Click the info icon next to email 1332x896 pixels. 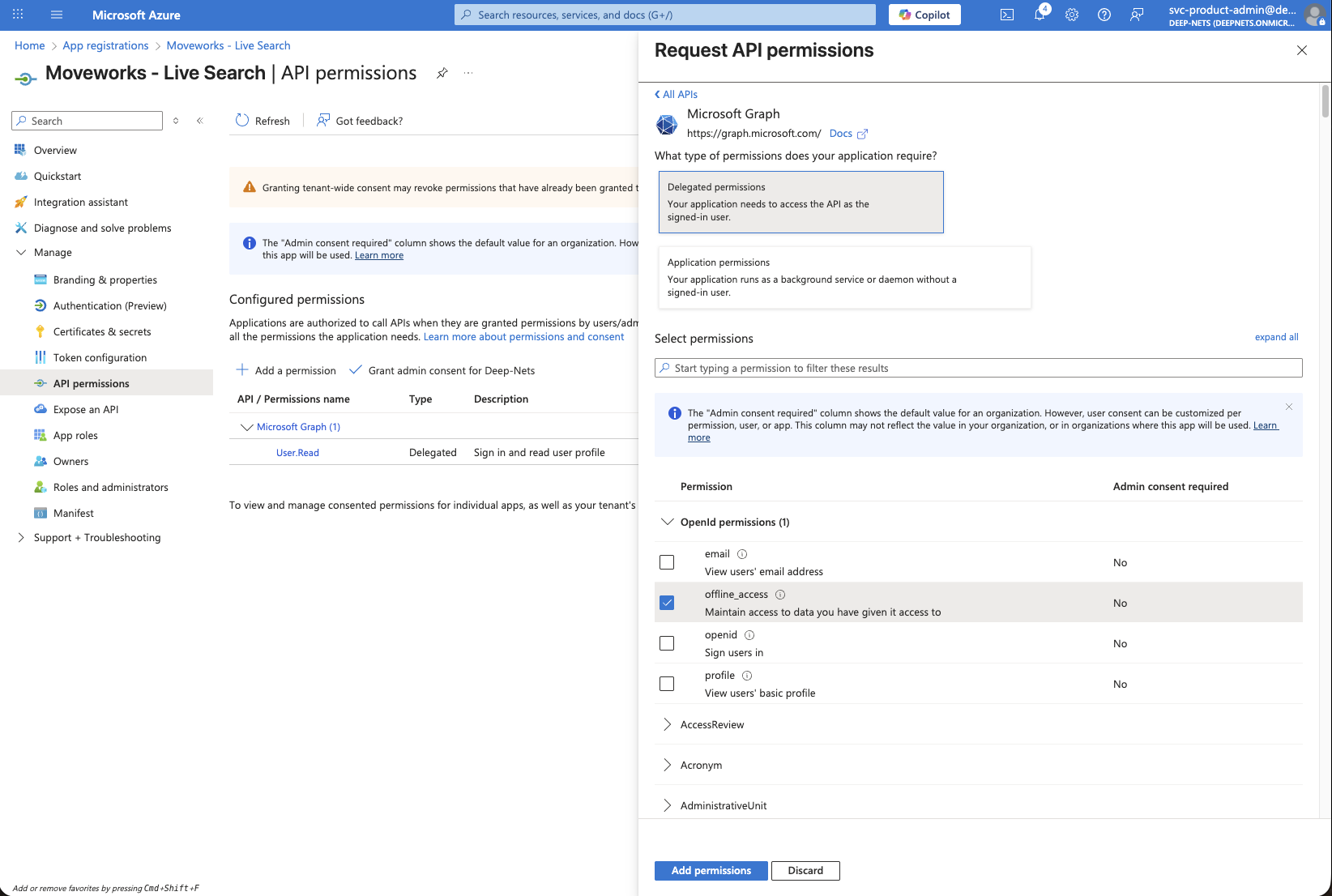pos(742,554)
